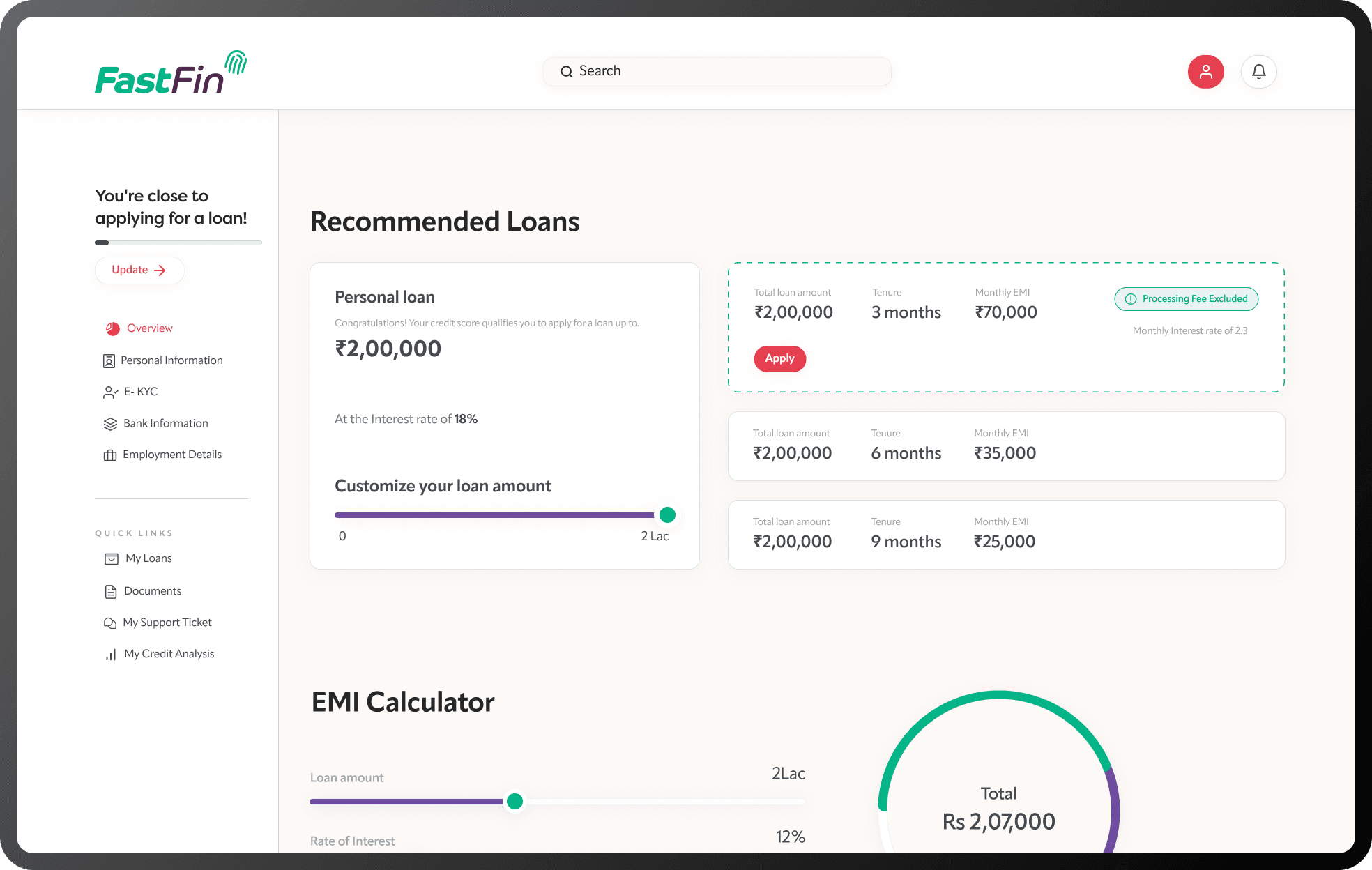The height and width of the screenshot is (870, 1372).
Task: Click the info icon on Processing Fee badge
Action: tap(1130, 299)
